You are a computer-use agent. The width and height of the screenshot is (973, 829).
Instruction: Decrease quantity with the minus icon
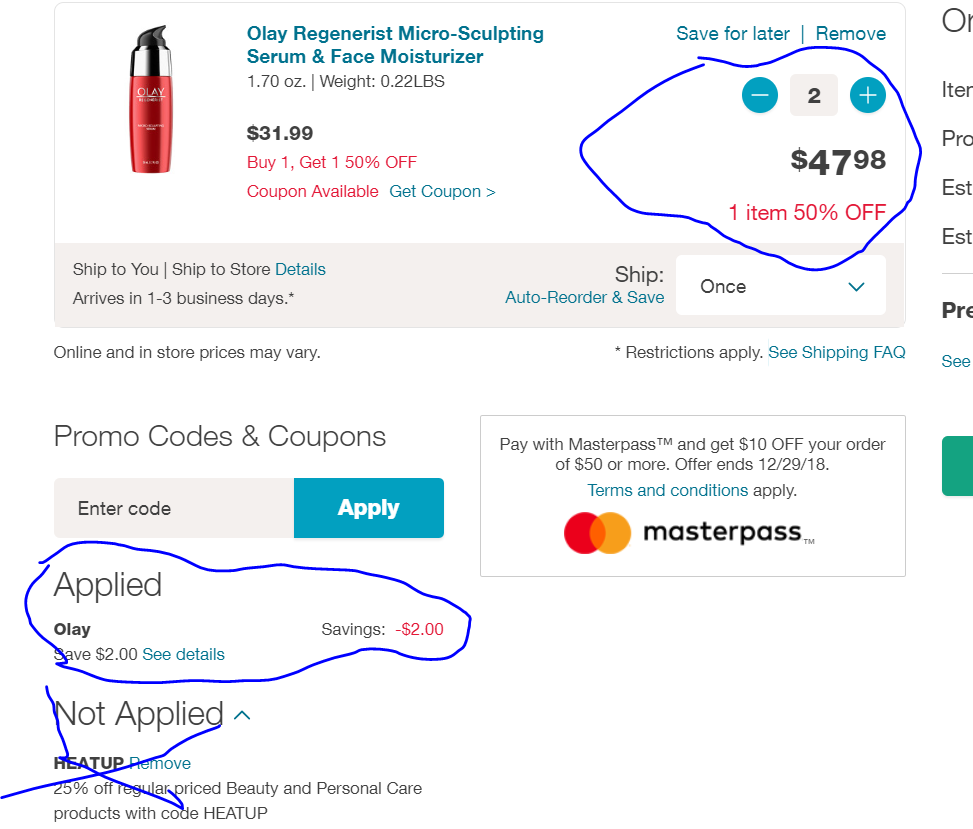pos(760,96)
